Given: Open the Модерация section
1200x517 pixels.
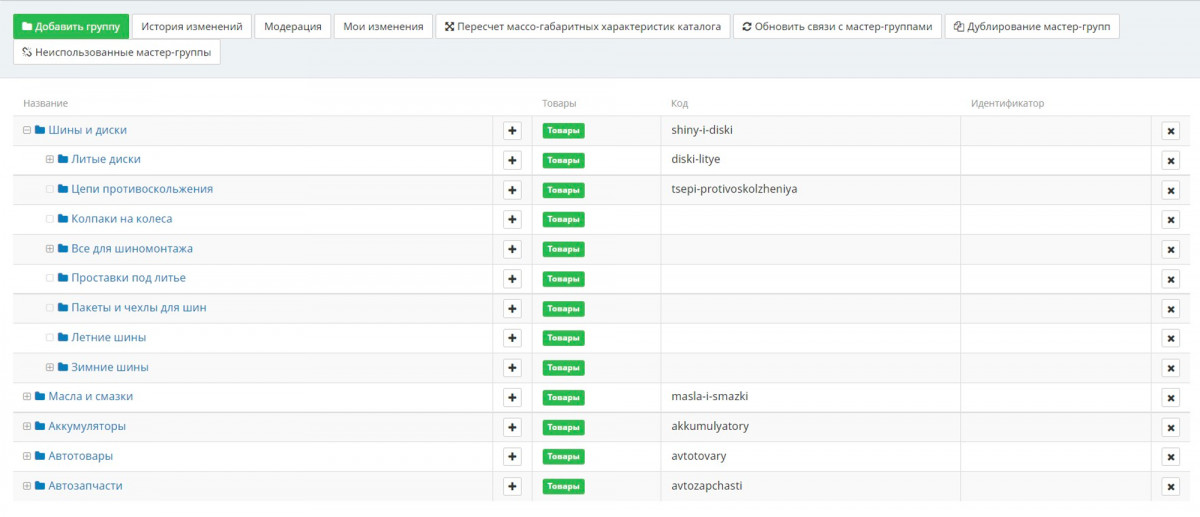Looking at the screenshot, I should (292, 27).
